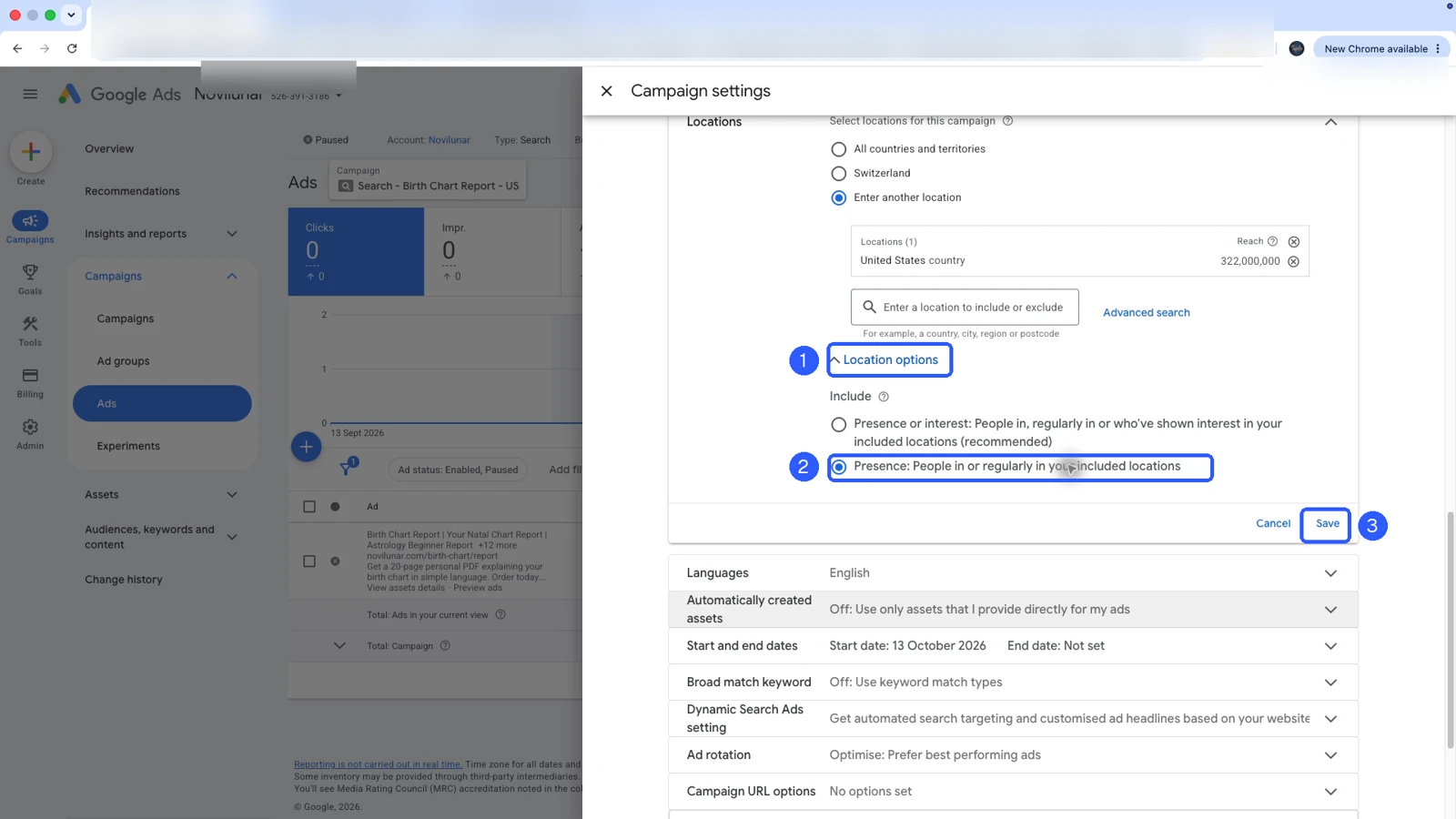The image size is (1456, 819).
Task: Open the Advanced search link
Action: 1146,313
